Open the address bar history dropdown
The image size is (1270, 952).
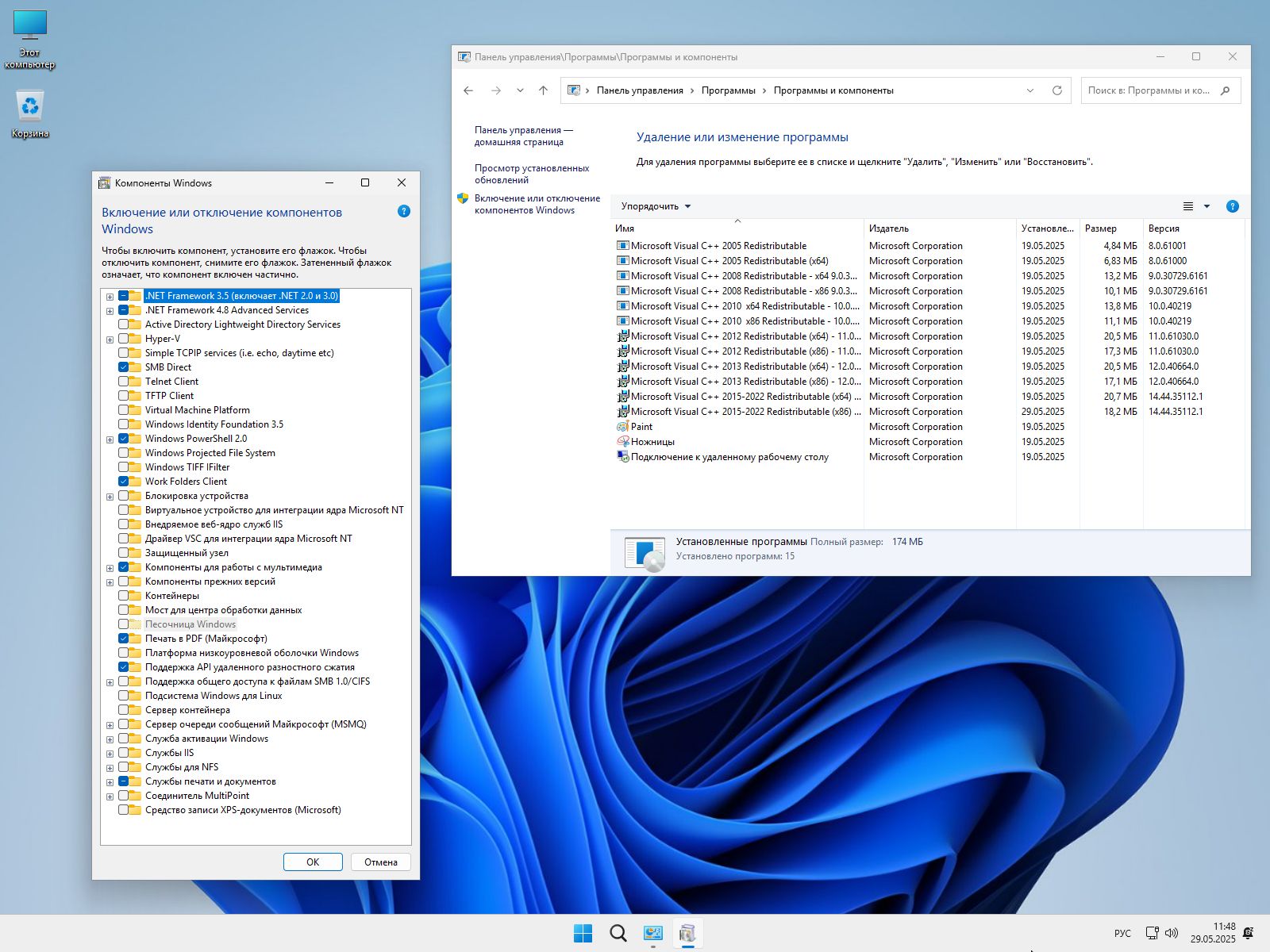pyautogui.click(x=1030, y=90)
